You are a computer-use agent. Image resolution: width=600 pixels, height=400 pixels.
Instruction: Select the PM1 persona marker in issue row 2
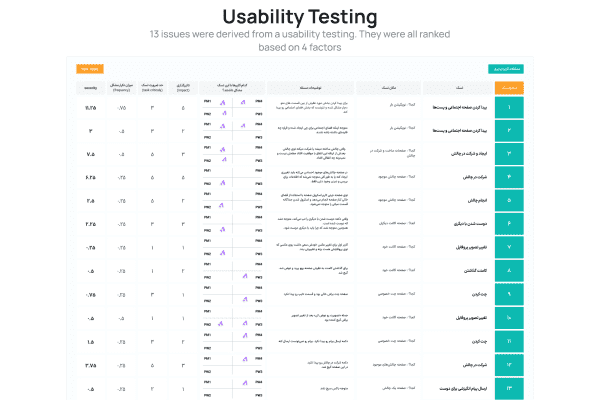point(223,126)
